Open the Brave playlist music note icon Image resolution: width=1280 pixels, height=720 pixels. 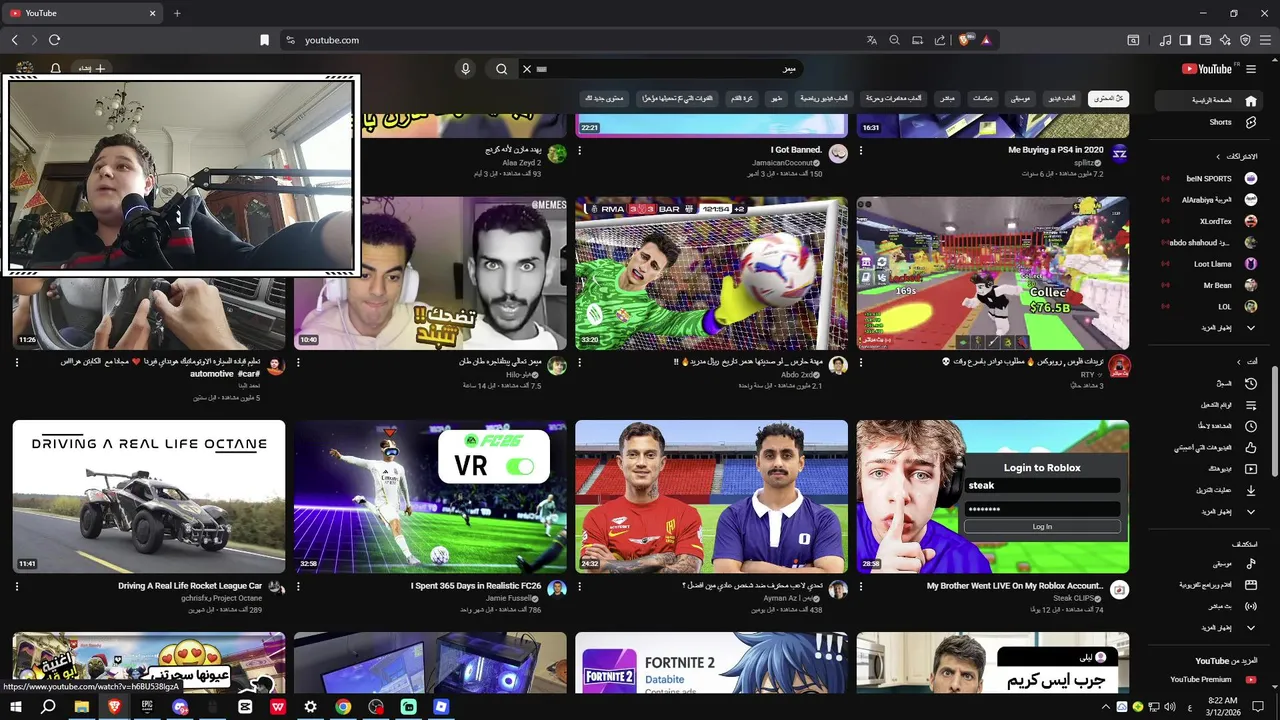tap(1165, 40)
